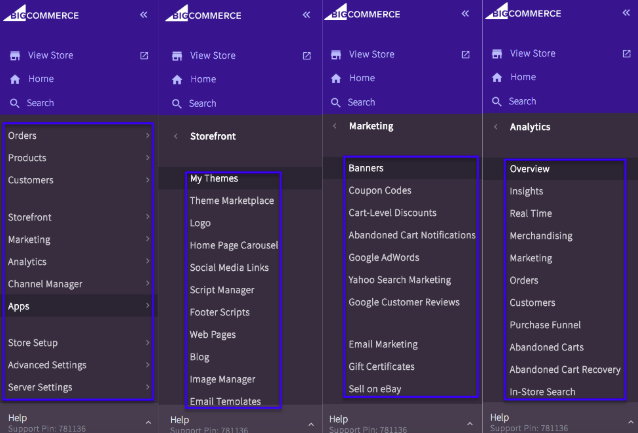Click BigCommerce logo in the Storefront panel

pos(203,13)
